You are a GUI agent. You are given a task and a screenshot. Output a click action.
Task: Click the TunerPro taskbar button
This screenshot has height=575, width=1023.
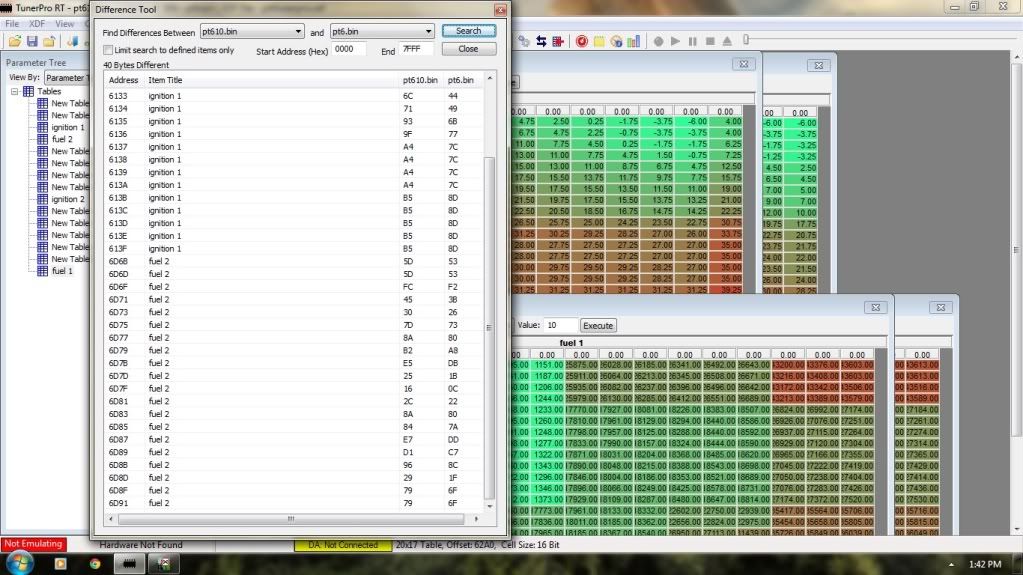(x=129, y=564)
